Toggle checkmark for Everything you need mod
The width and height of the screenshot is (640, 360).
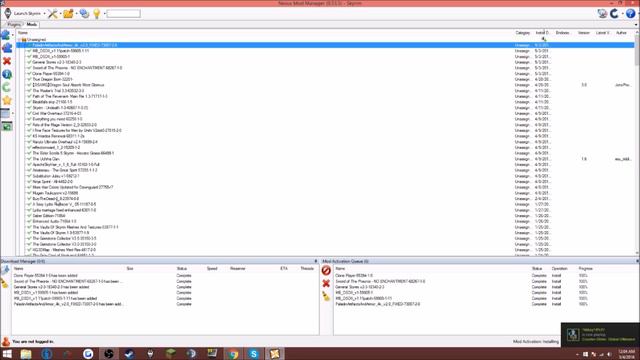[x=29, y=119]
